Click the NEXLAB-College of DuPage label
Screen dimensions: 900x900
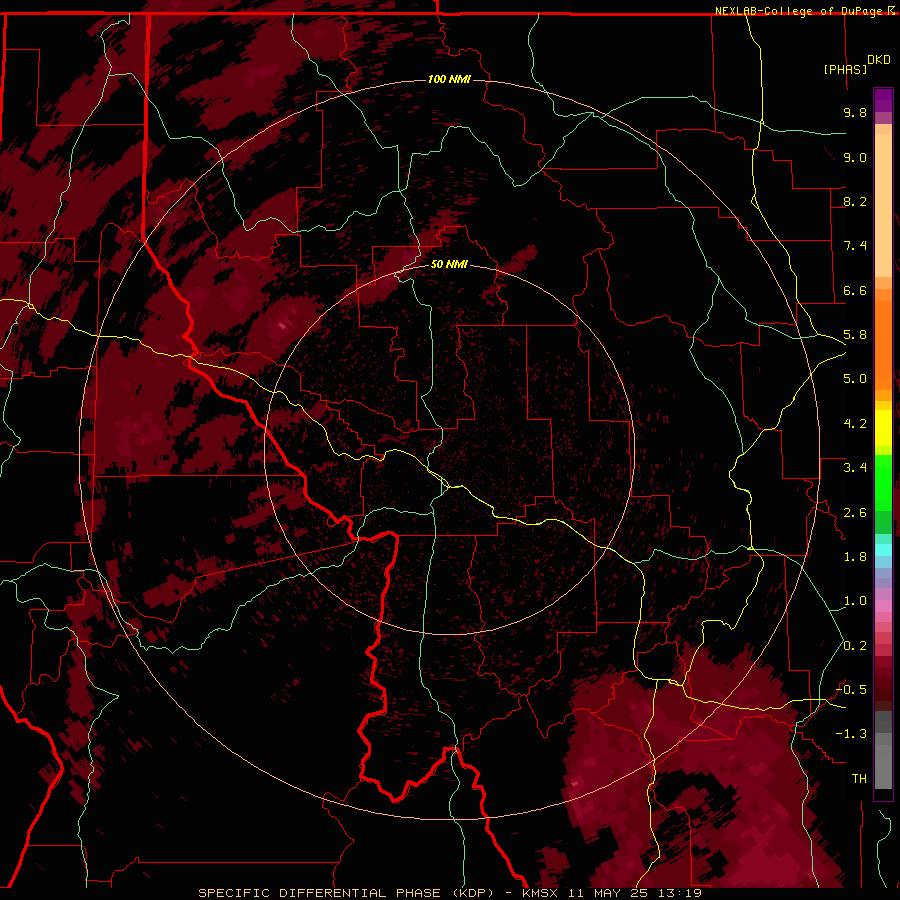pyautogui.click(x=798, y=11)
